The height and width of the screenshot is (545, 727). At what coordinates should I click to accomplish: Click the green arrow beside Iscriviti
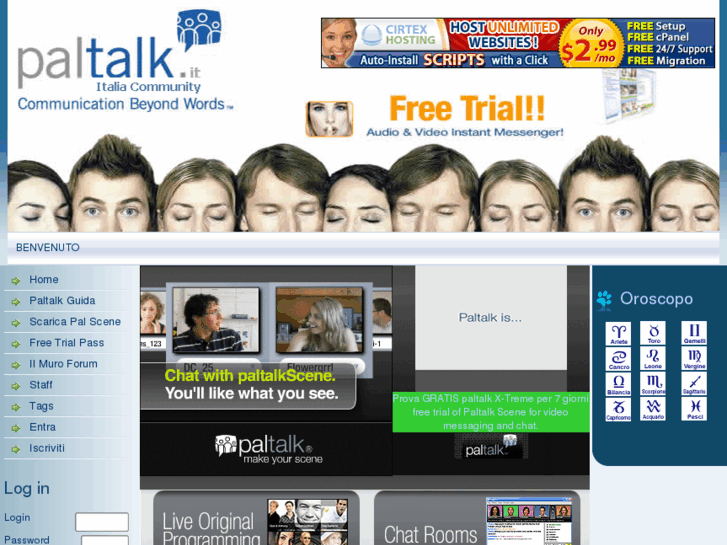[x=16, y=449]
